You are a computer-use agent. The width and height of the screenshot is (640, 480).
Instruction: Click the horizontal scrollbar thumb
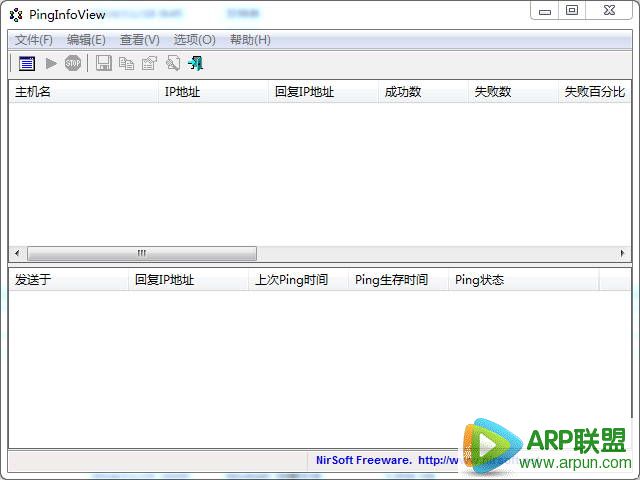tap(142, 253)
